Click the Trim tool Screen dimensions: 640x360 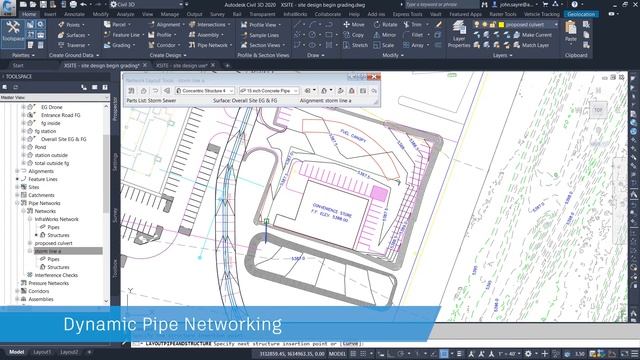413,24
